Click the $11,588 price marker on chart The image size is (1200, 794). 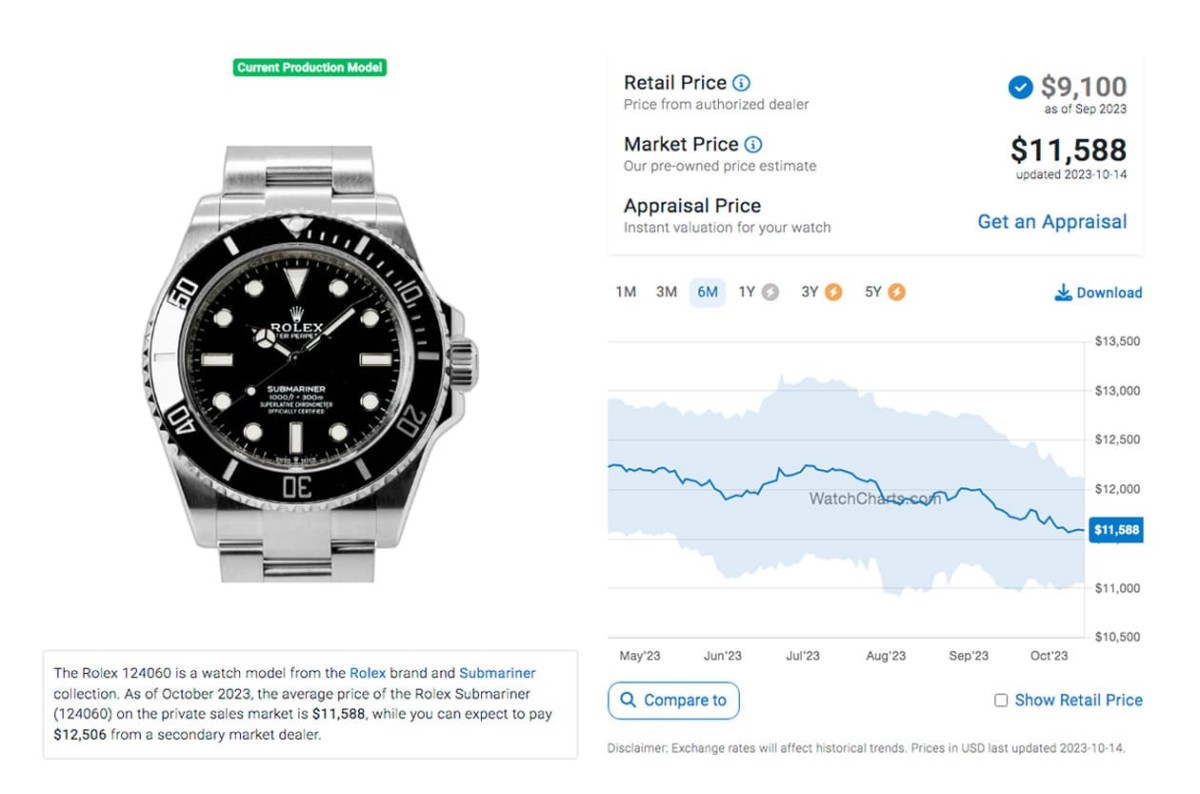pos(1116,530)
